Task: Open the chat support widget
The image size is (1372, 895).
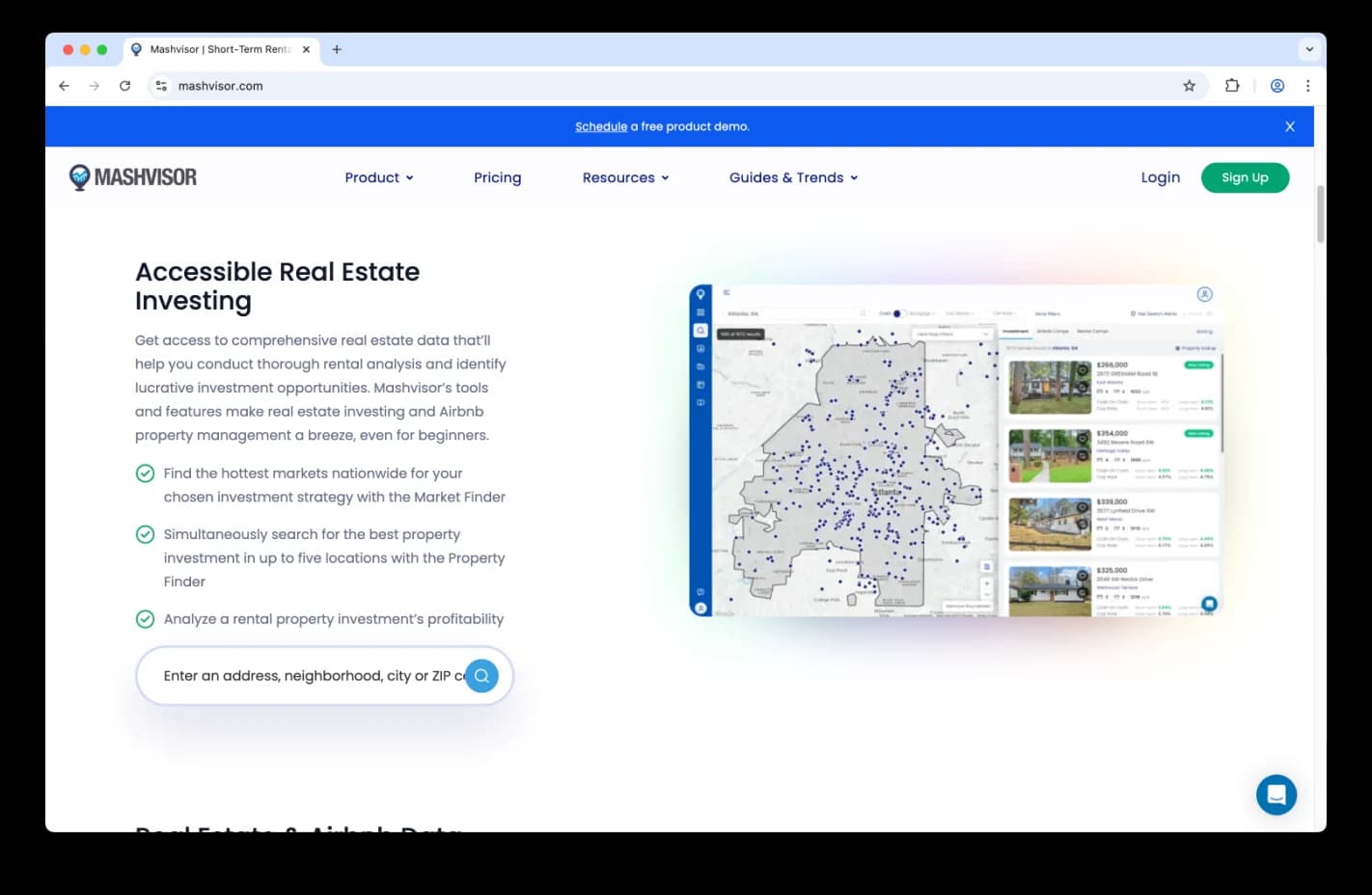Action: coord(1276,795)
